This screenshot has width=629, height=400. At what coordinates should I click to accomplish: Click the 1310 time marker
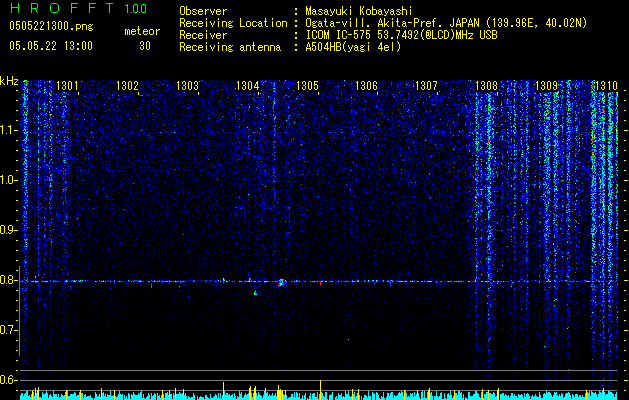click(607, 86)
